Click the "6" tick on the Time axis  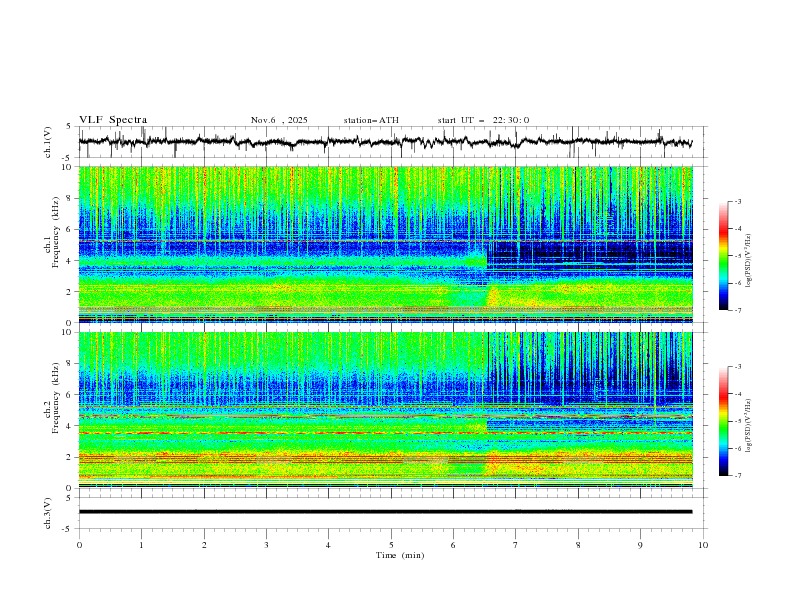(x=453, y=545)
